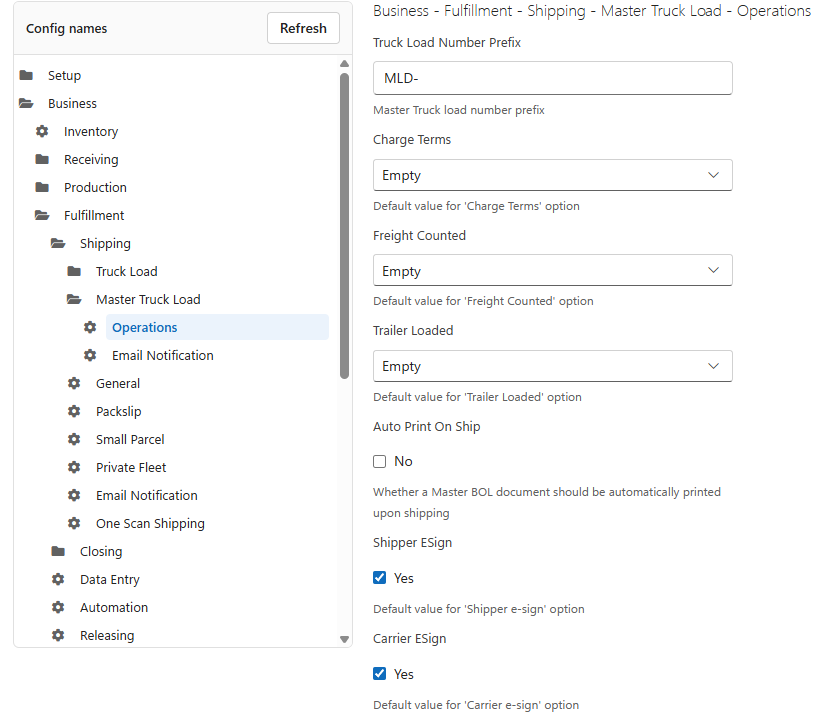Open the General config item
The image size is (833, 715).
(x=118, y=384)
